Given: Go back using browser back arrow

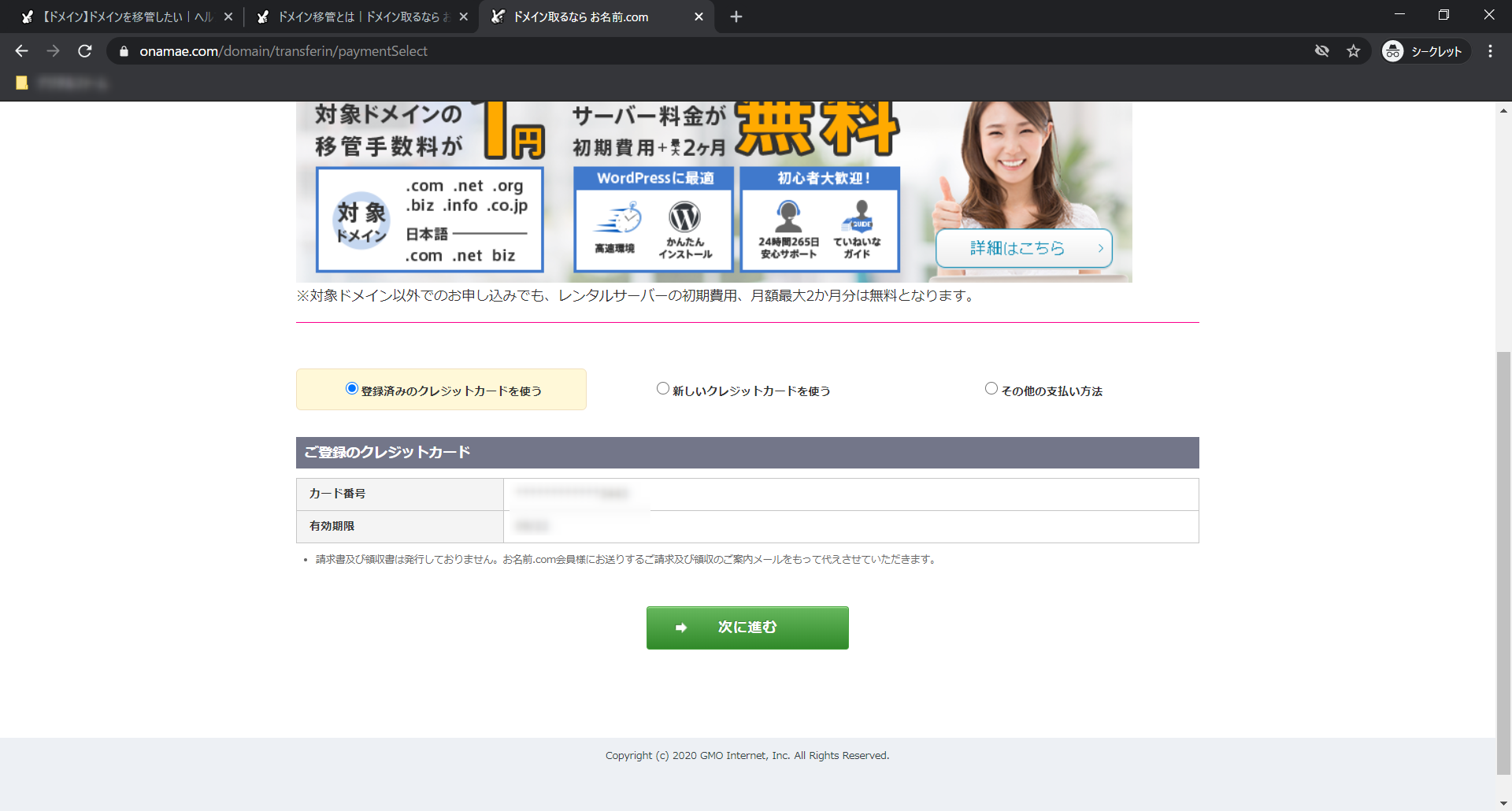Looking at the screenshot, I should [21, 51].
